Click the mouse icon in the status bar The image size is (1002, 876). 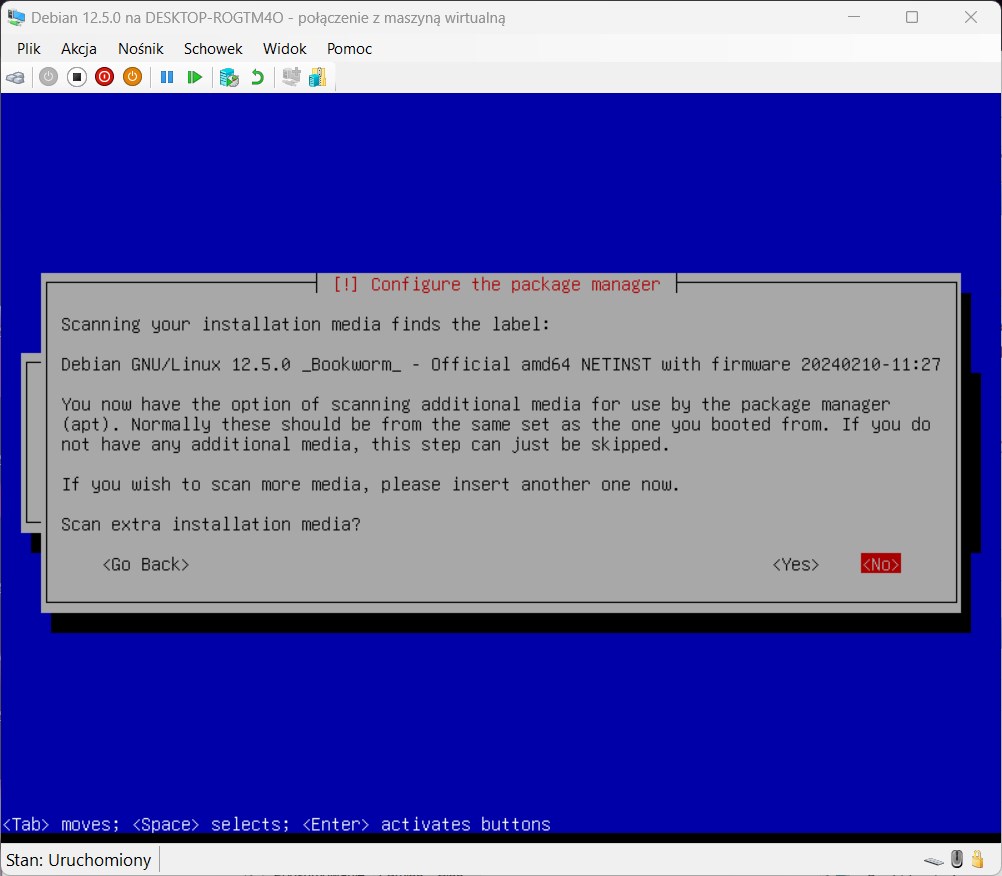[957, 859]
